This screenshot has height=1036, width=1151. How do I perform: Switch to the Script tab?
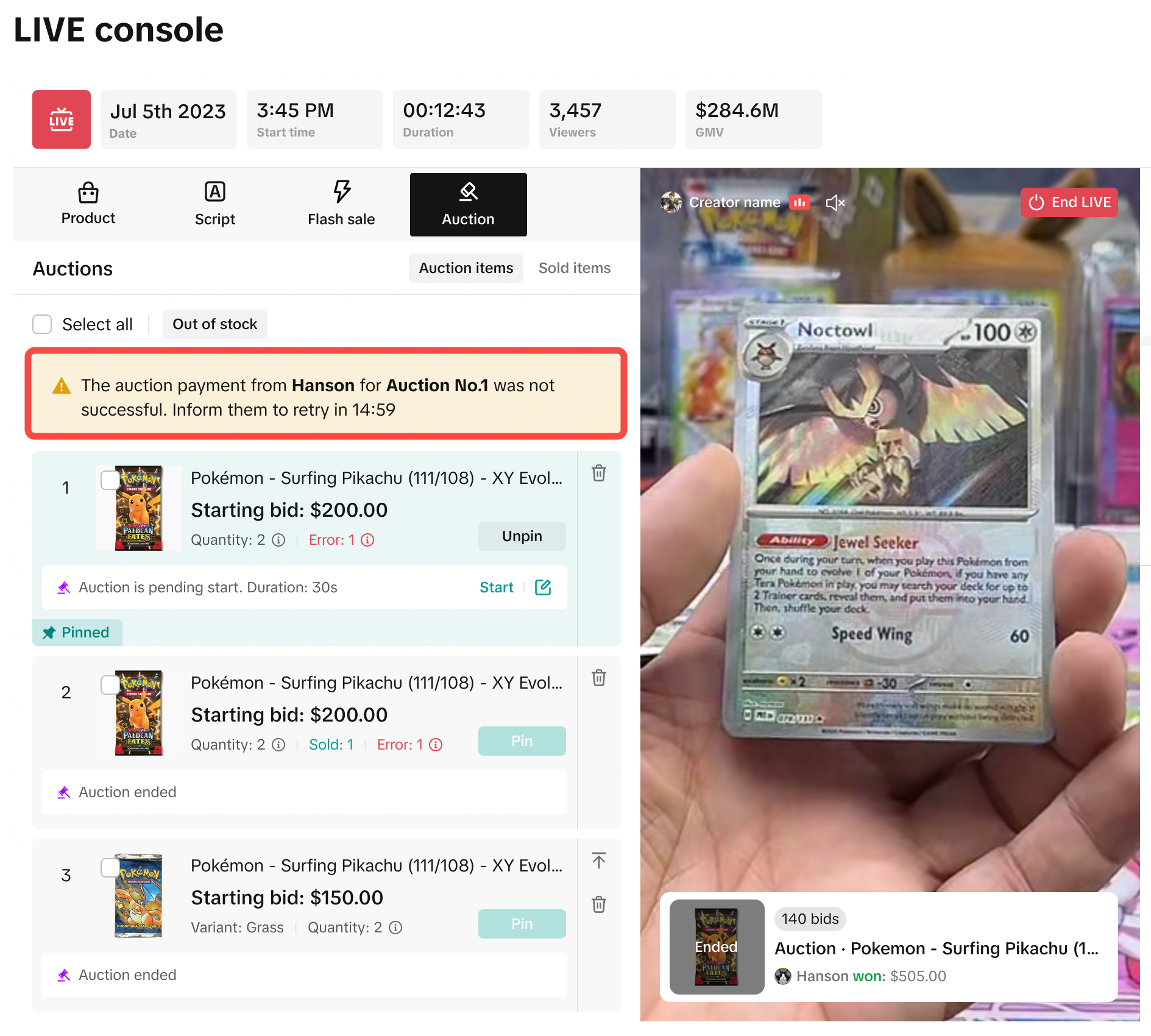[215, 205]
